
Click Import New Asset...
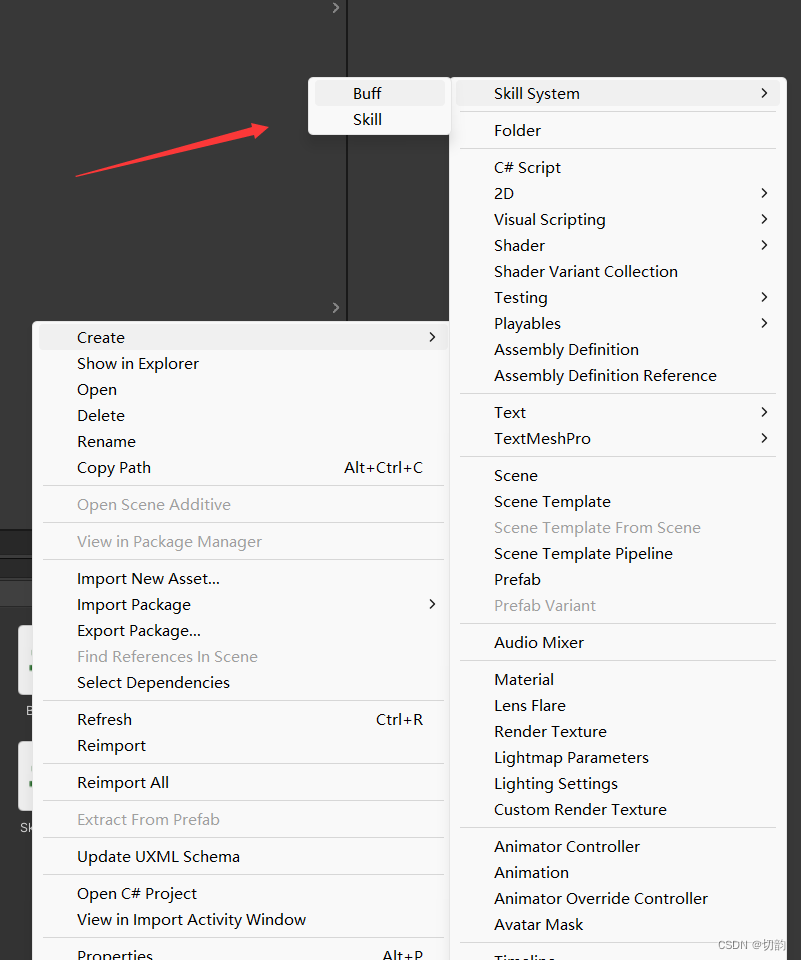click(x=243, y=579)
